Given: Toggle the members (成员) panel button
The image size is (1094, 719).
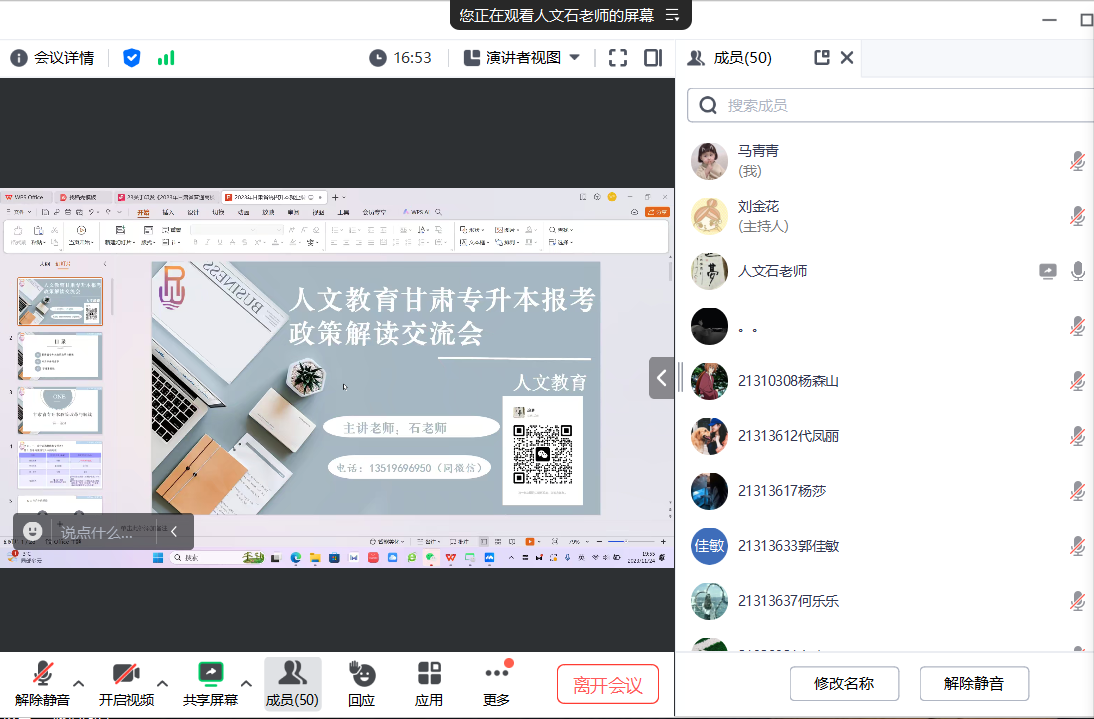Looking at the screenshot, I should [x=292, y=683].
